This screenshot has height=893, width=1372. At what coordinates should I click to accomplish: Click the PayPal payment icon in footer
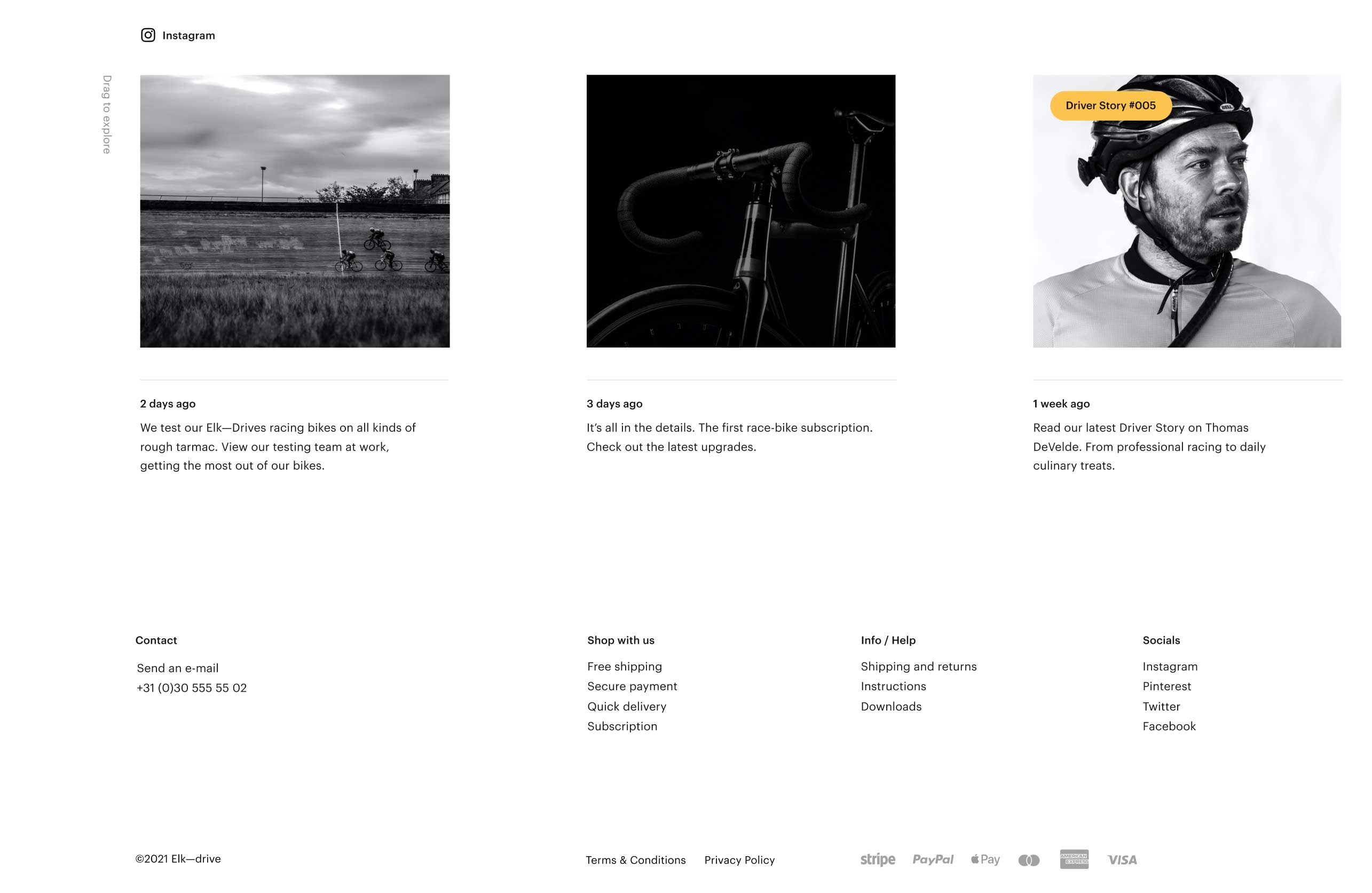(x=929, y=859)
